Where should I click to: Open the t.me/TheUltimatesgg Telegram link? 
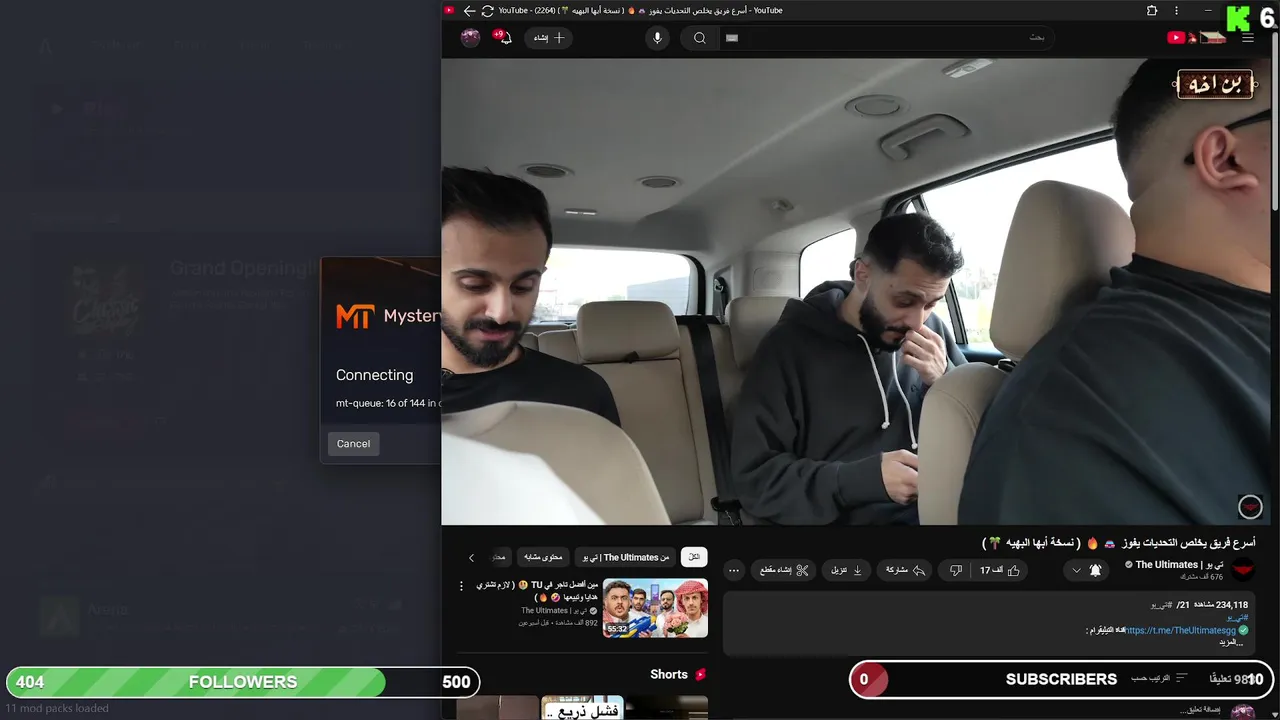coord(1181,631)
